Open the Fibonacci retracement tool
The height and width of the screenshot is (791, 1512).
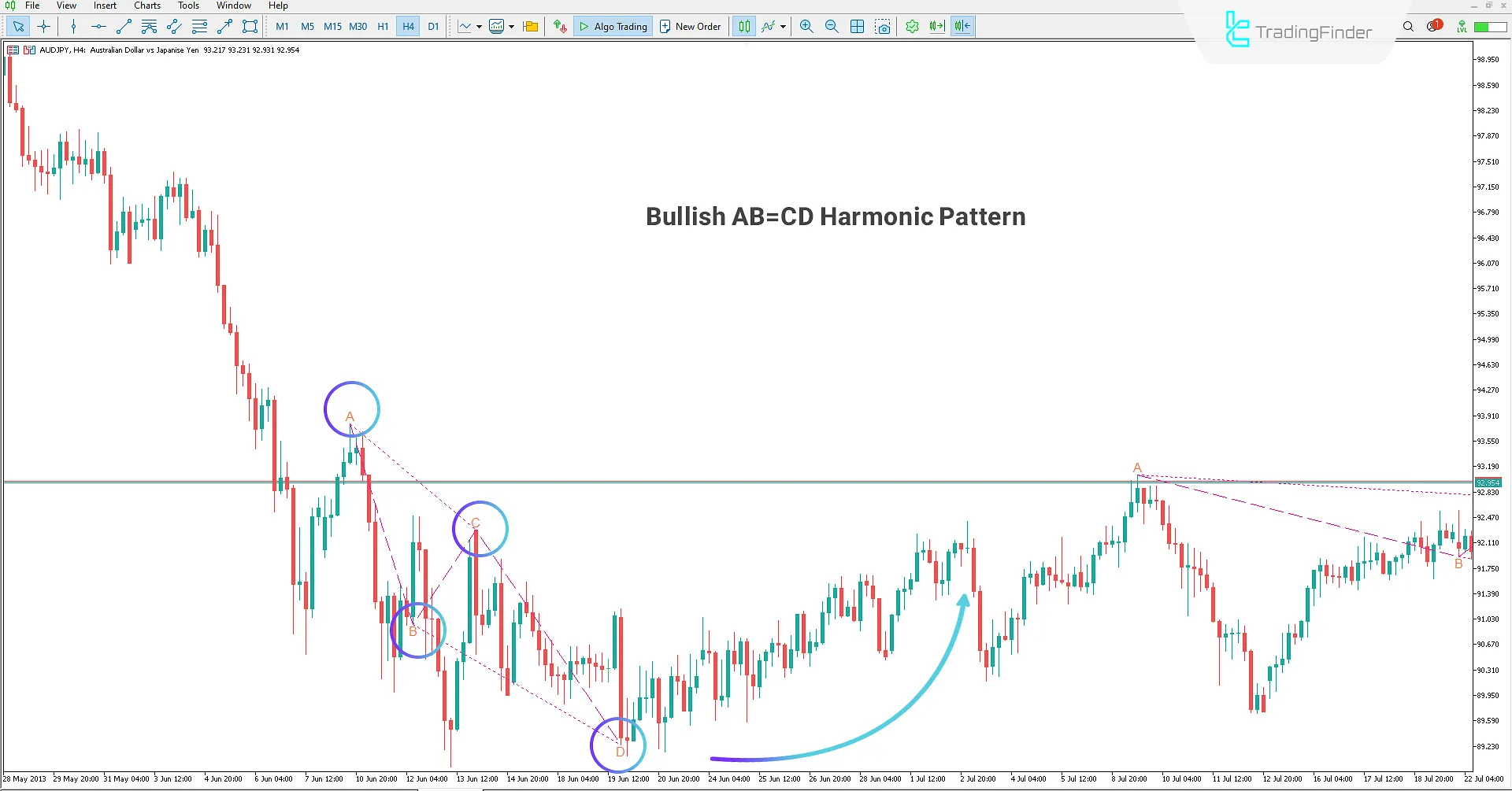pos(199,26)
